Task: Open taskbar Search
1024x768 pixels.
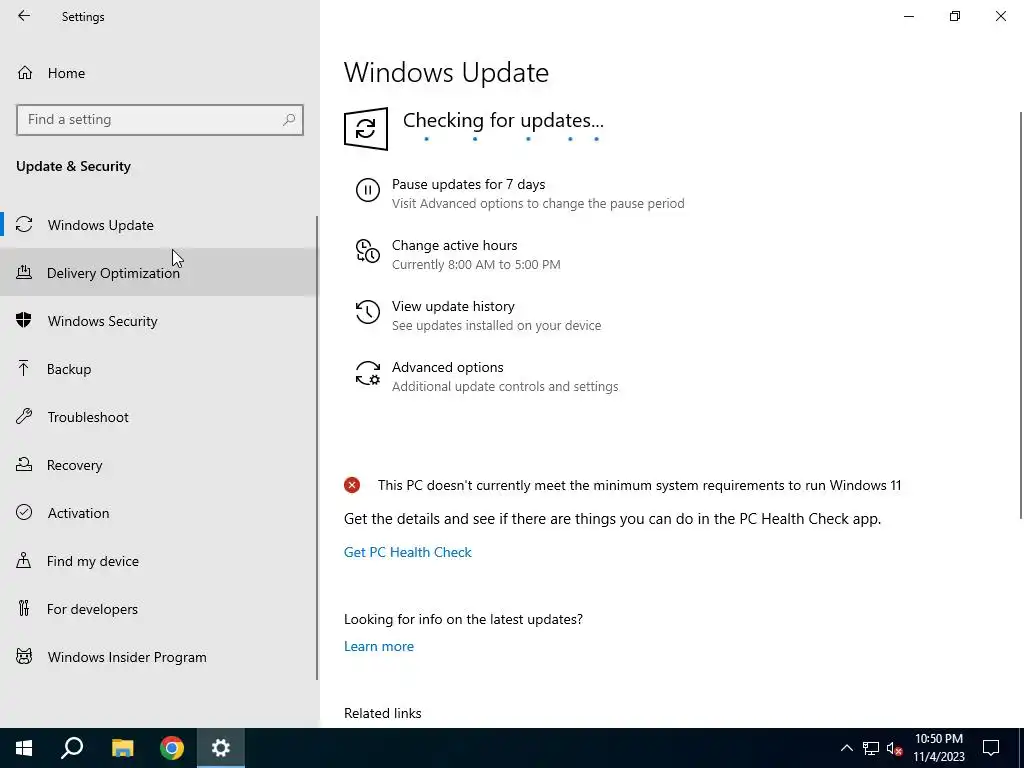Action: (72, 748)
